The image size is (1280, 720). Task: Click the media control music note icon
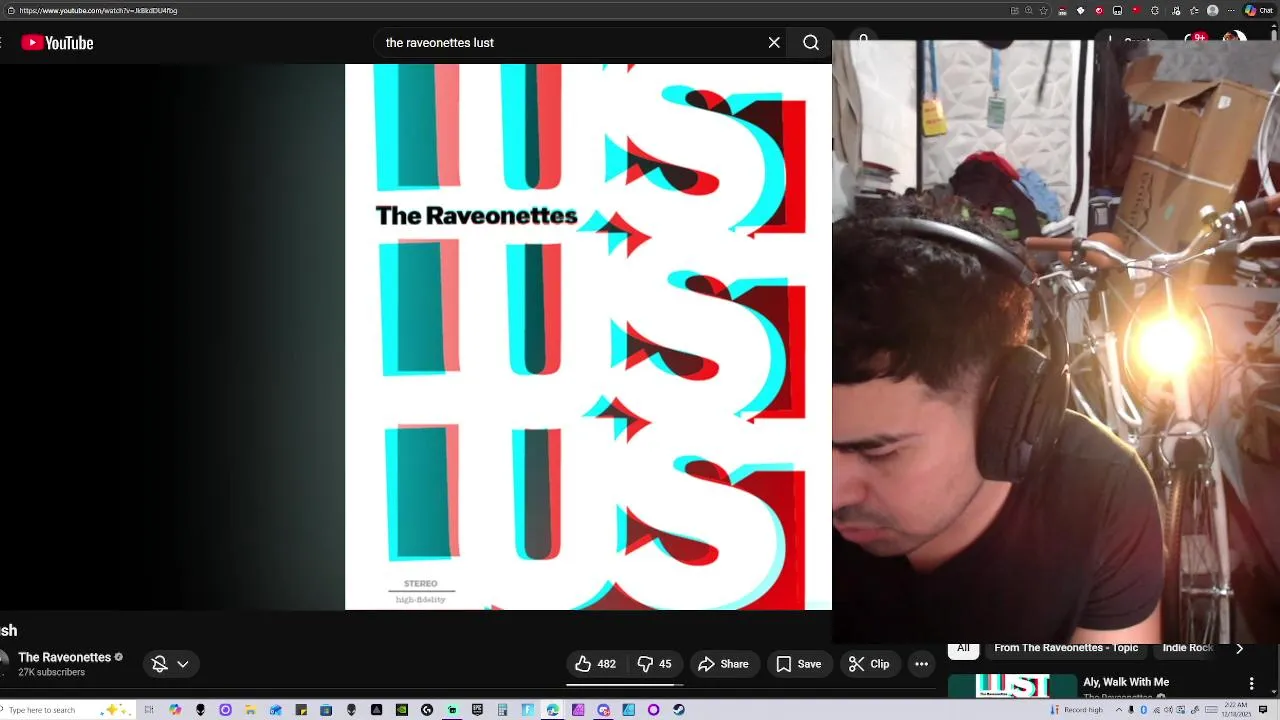(1176, 10)
